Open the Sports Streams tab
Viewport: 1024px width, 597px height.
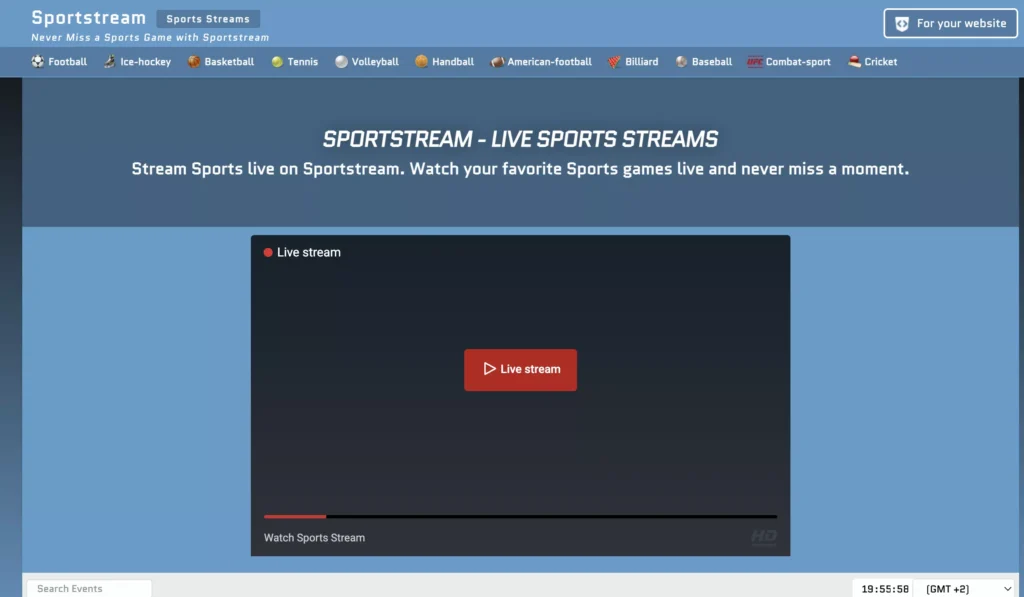tap(208, 19)
